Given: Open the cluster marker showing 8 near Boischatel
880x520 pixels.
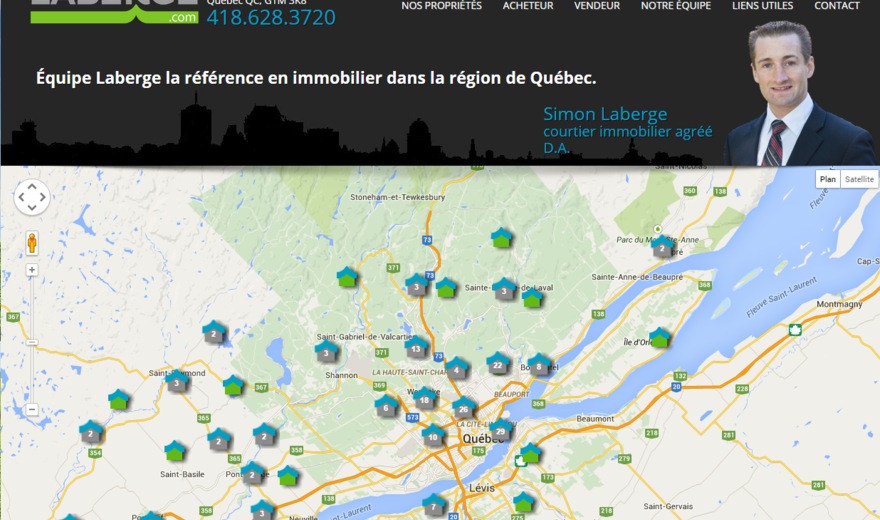Looking at the screenshot, I should (x=539, y=366).
